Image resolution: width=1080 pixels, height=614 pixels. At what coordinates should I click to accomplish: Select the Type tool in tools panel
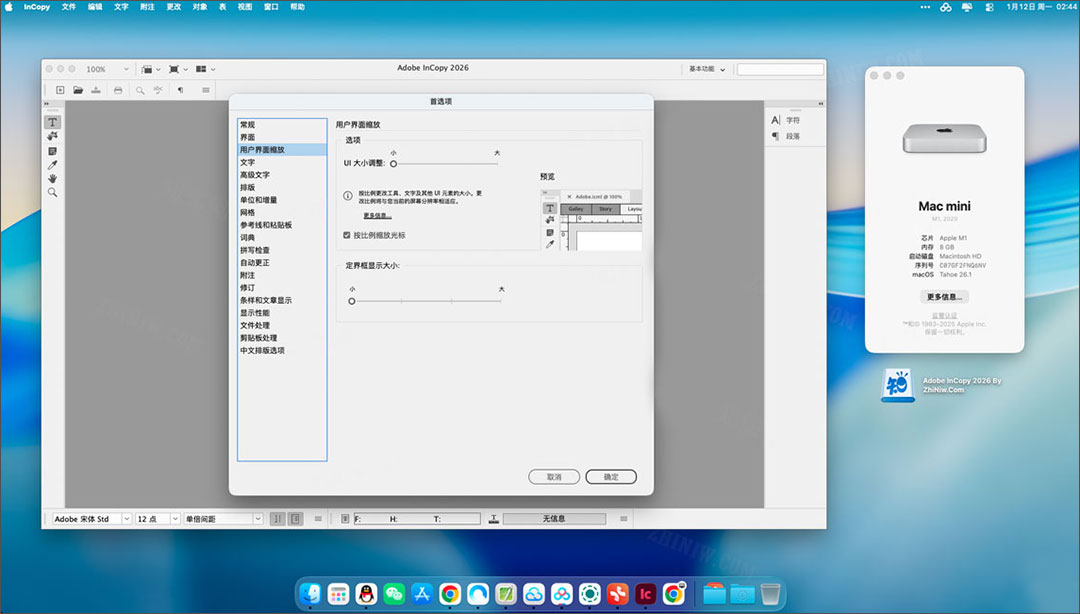[x=52, y=122]
